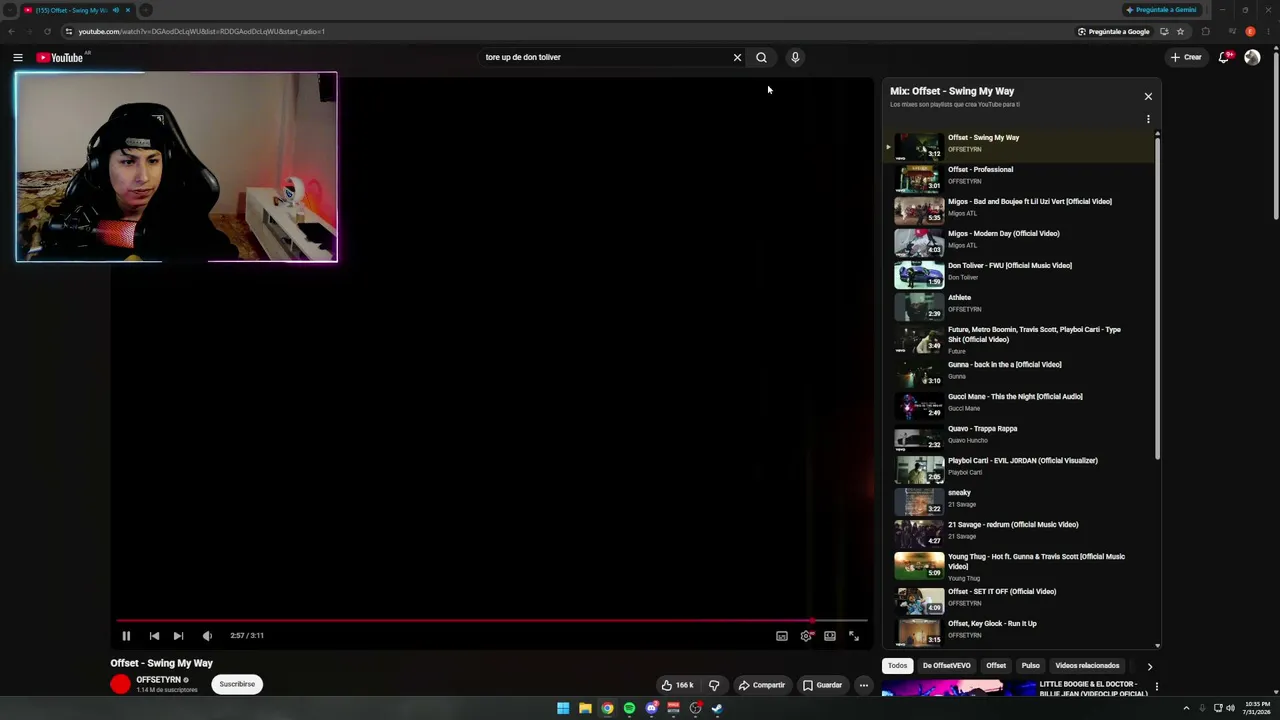Viewport: 1280px width, 720px height.
Task: Skip to the previous video
Action: tap(154, 636)
